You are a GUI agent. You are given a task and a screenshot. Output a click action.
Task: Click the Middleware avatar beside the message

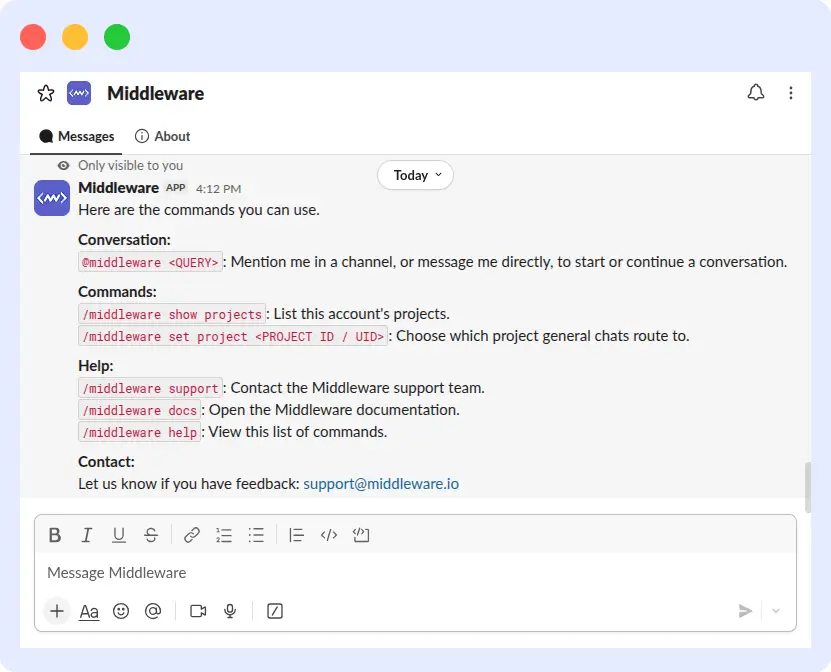click(x=52, y=198)
